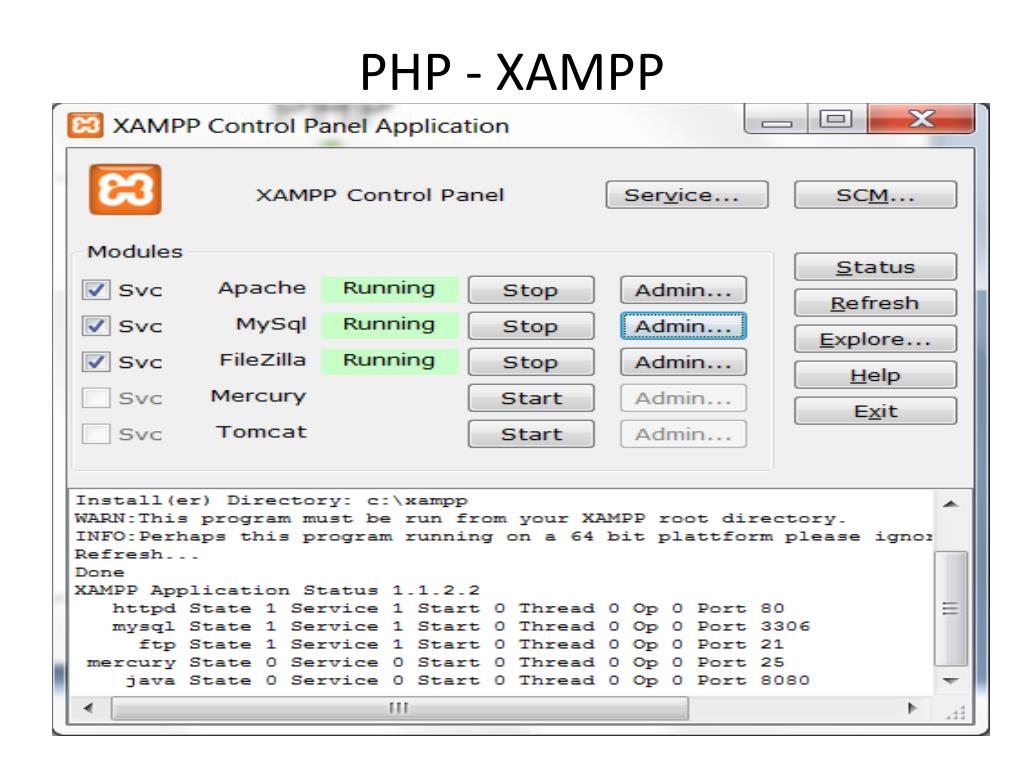The width and height of the screenshot is (1024, 768).
Task: Click the disabled Mercury Admin button
Action: (683, 398)
